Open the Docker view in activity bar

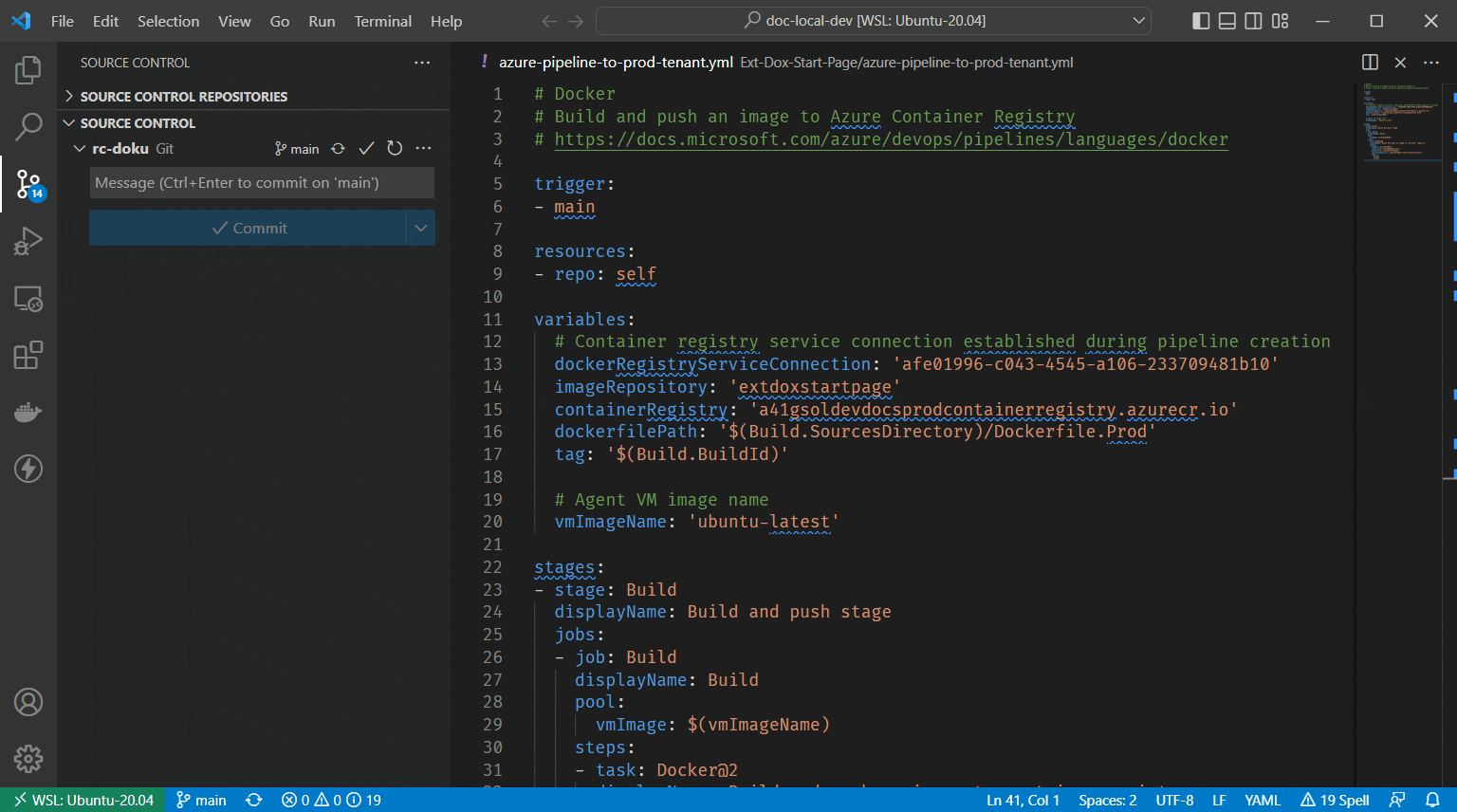pyautogui.click(x=28, y=412)
